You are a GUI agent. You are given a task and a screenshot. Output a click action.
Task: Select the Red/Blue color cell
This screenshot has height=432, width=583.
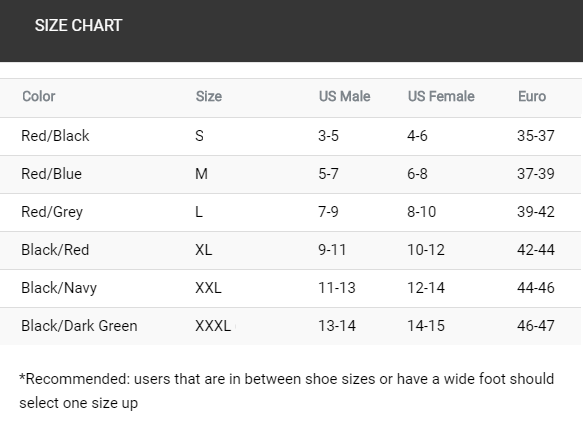point(51,174)
